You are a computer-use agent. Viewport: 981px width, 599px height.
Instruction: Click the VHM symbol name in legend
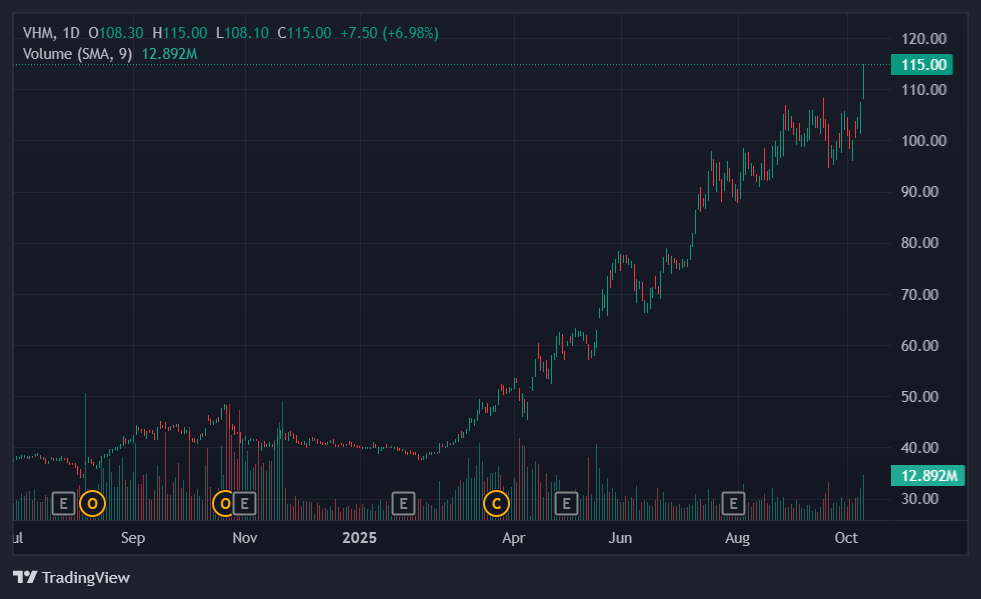pyautogui.click(x=38, y=33)
